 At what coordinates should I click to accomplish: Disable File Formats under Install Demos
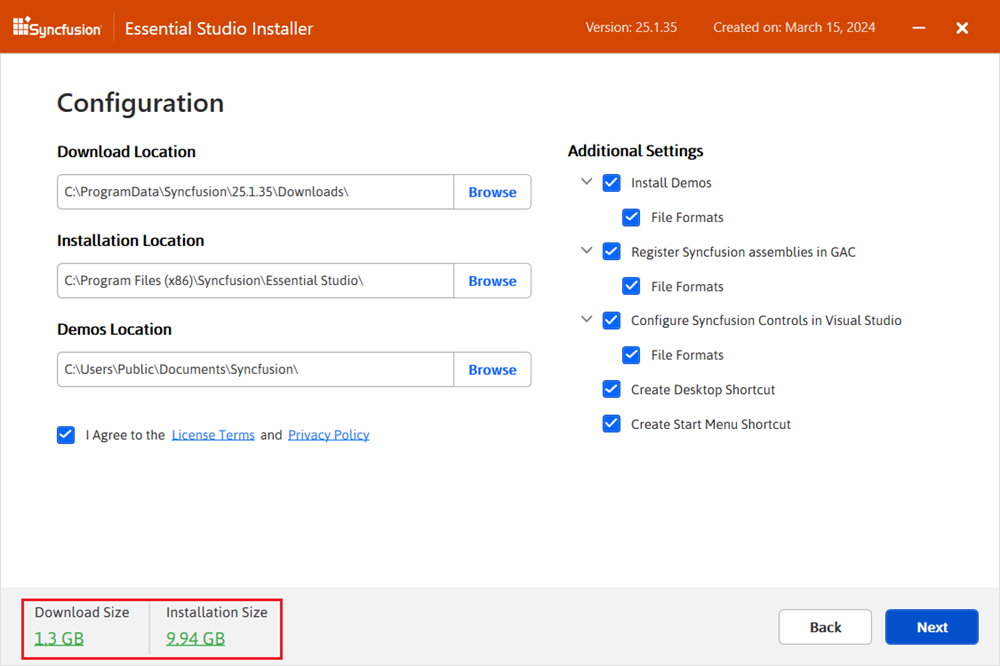click(631, 217)
